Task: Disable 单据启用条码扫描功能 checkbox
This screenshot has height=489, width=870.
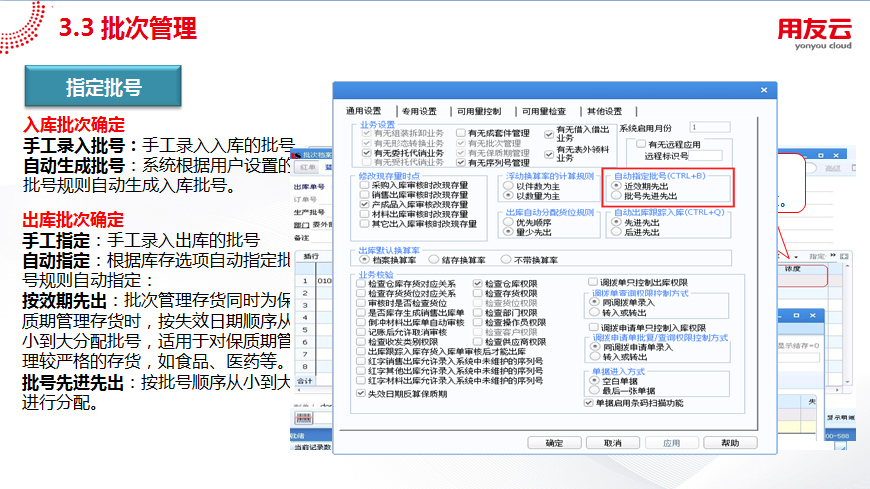Action: click(x=588, y=403)
